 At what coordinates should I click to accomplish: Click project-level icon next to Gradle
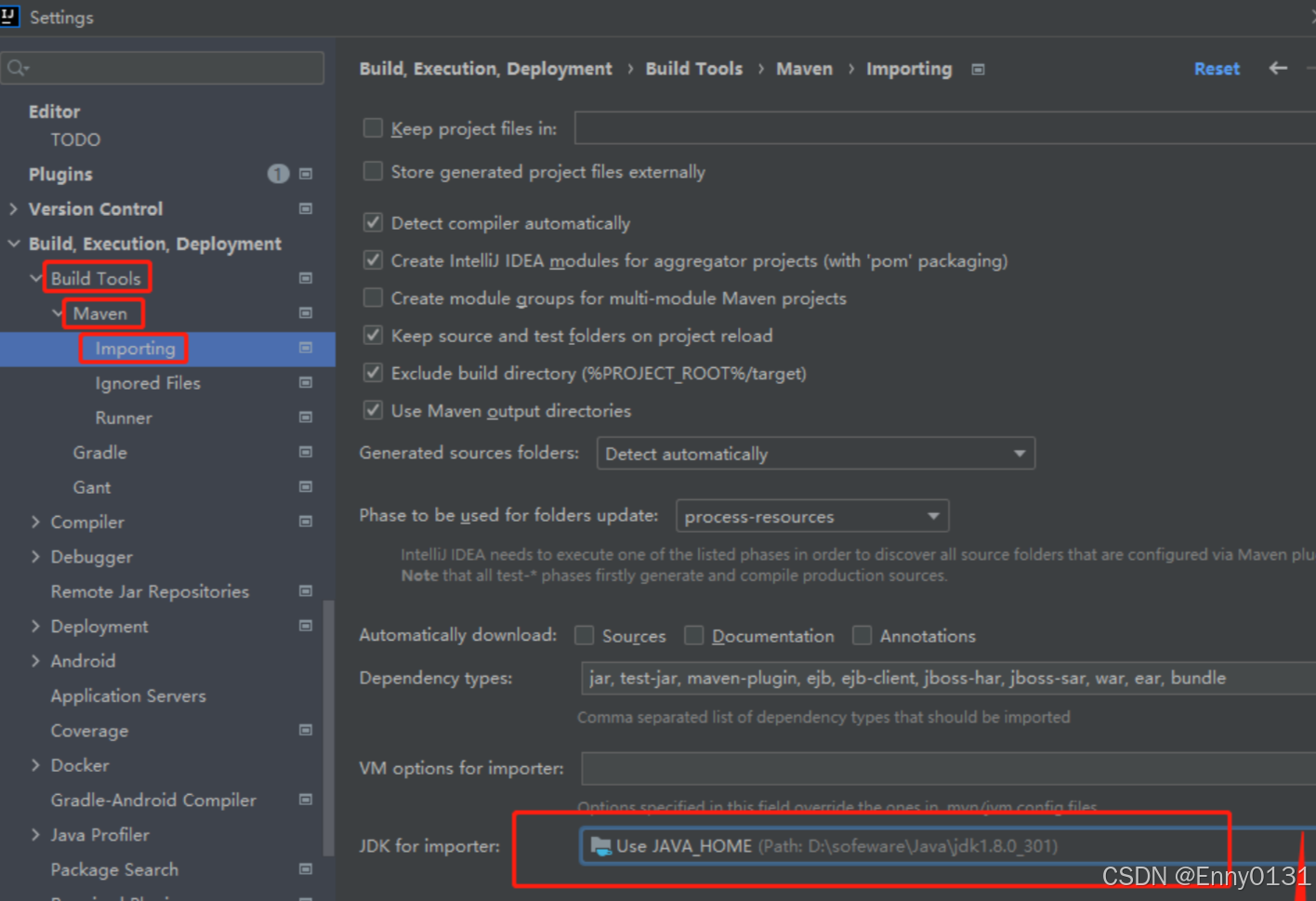306,452
